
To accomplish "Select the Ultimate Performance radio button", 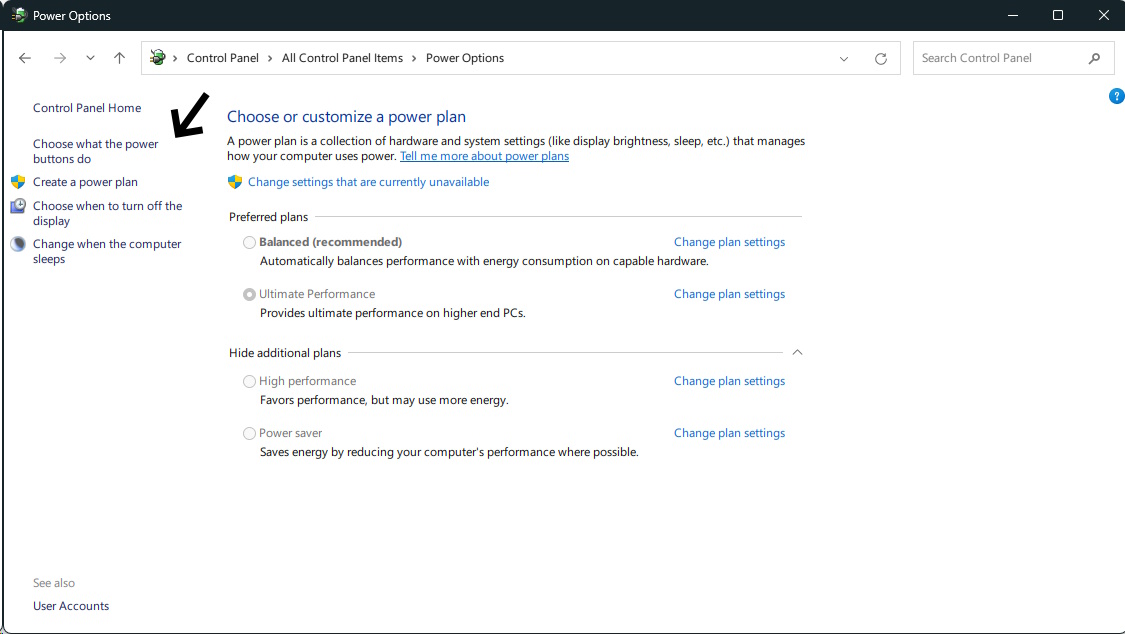I will click(x=250, y=294).
